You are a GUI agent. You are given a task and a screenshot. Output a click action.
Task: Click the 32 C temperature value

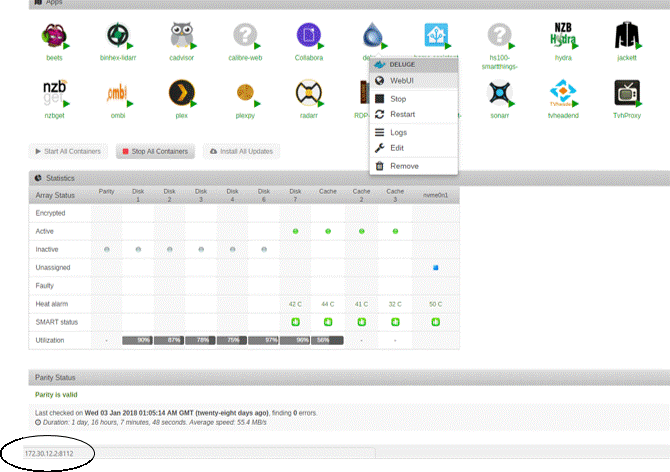[395, 304]
